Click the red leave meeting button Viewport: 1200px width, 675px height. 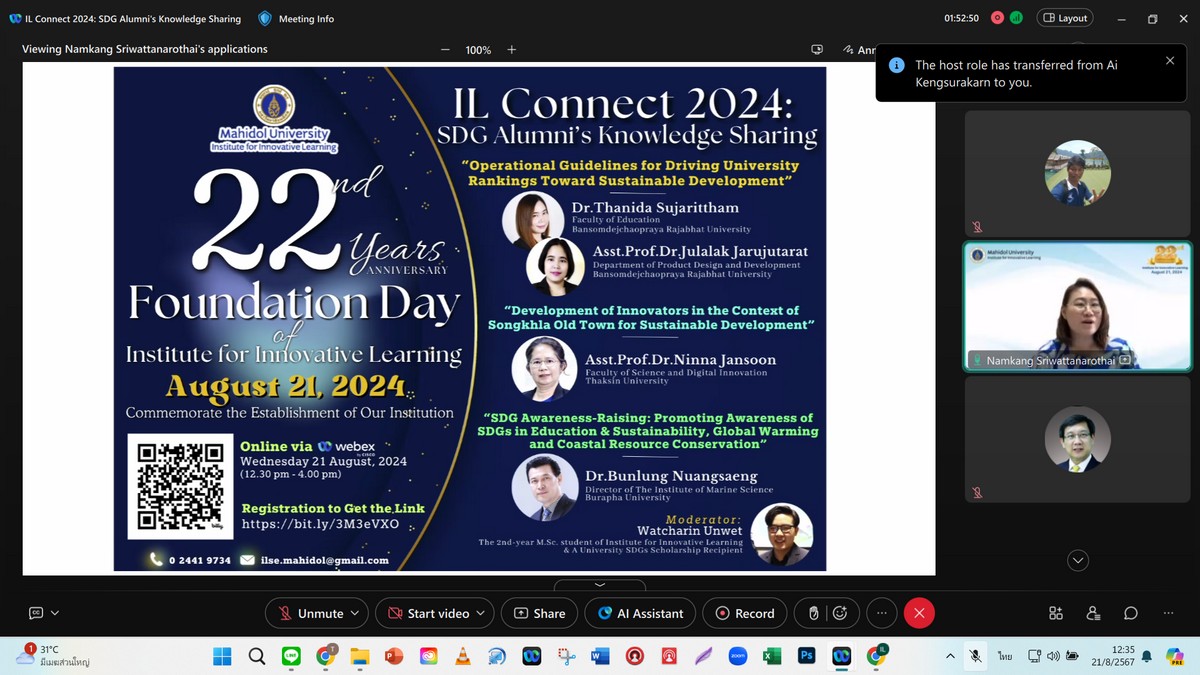[919, 613]
